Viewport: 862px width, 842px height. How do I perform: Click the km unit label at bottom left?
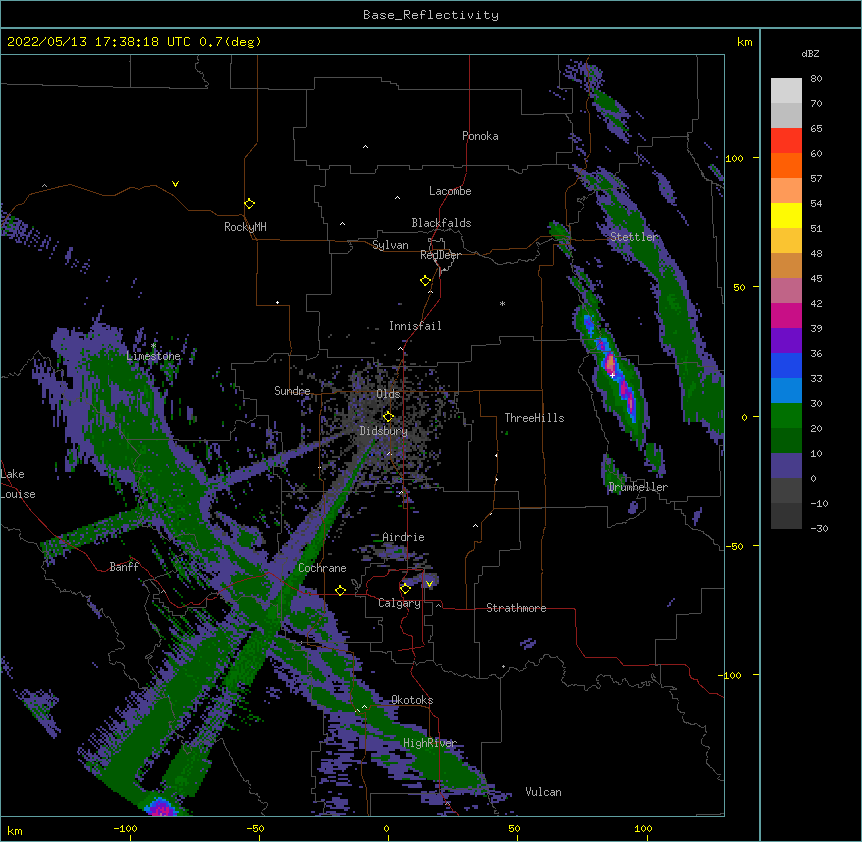pyautogui.click(x=15, y=831)
